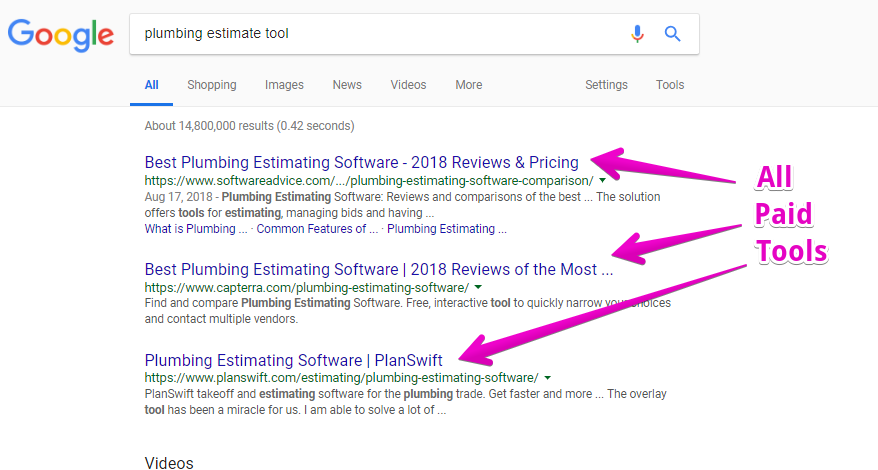The image size is (878, 470).
Task: Click the capterra.com green URL text
Action: (x=307, y=288)
